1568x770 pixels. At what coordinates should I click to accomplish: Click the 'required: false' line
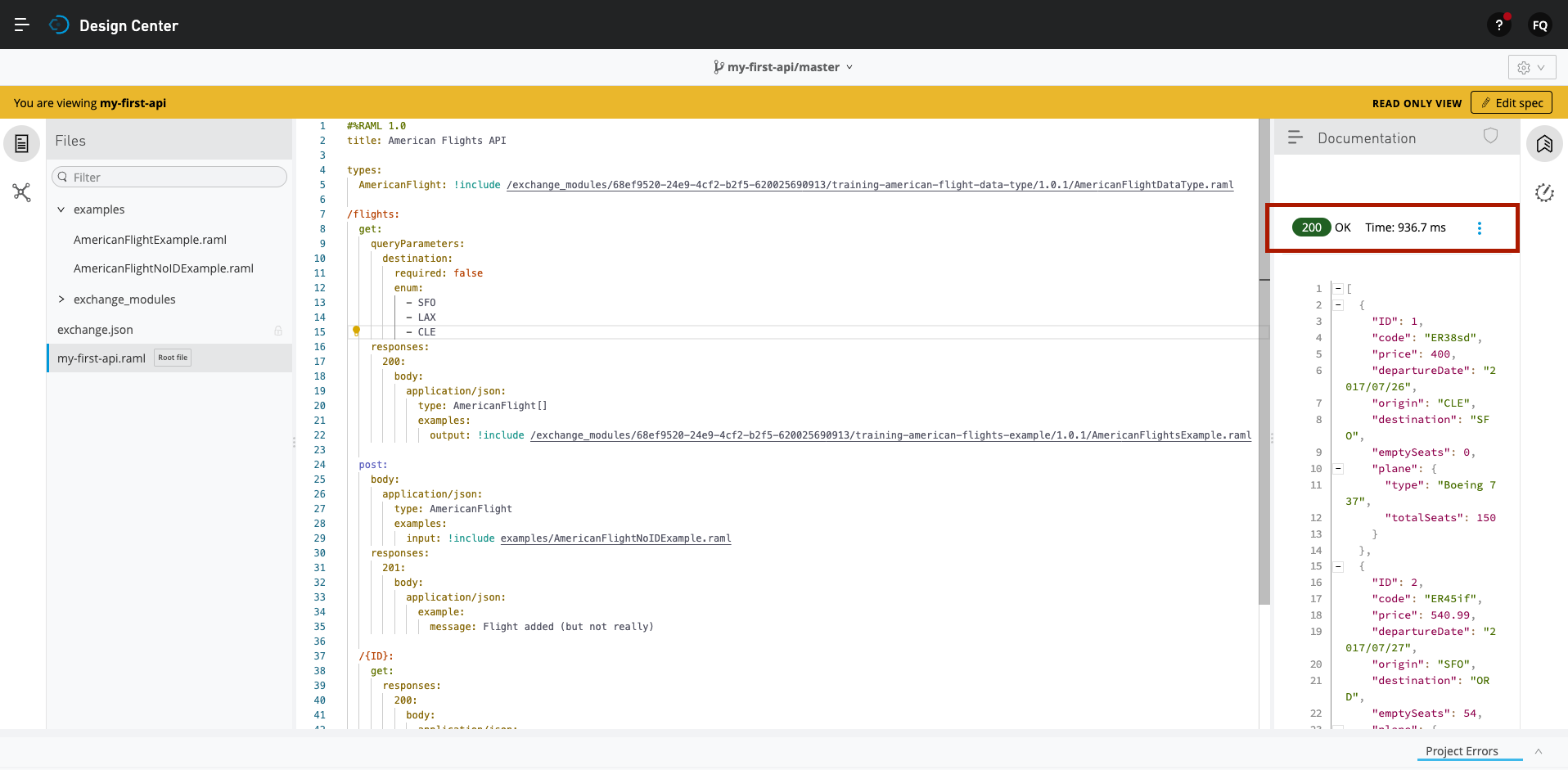click(439, 273)
